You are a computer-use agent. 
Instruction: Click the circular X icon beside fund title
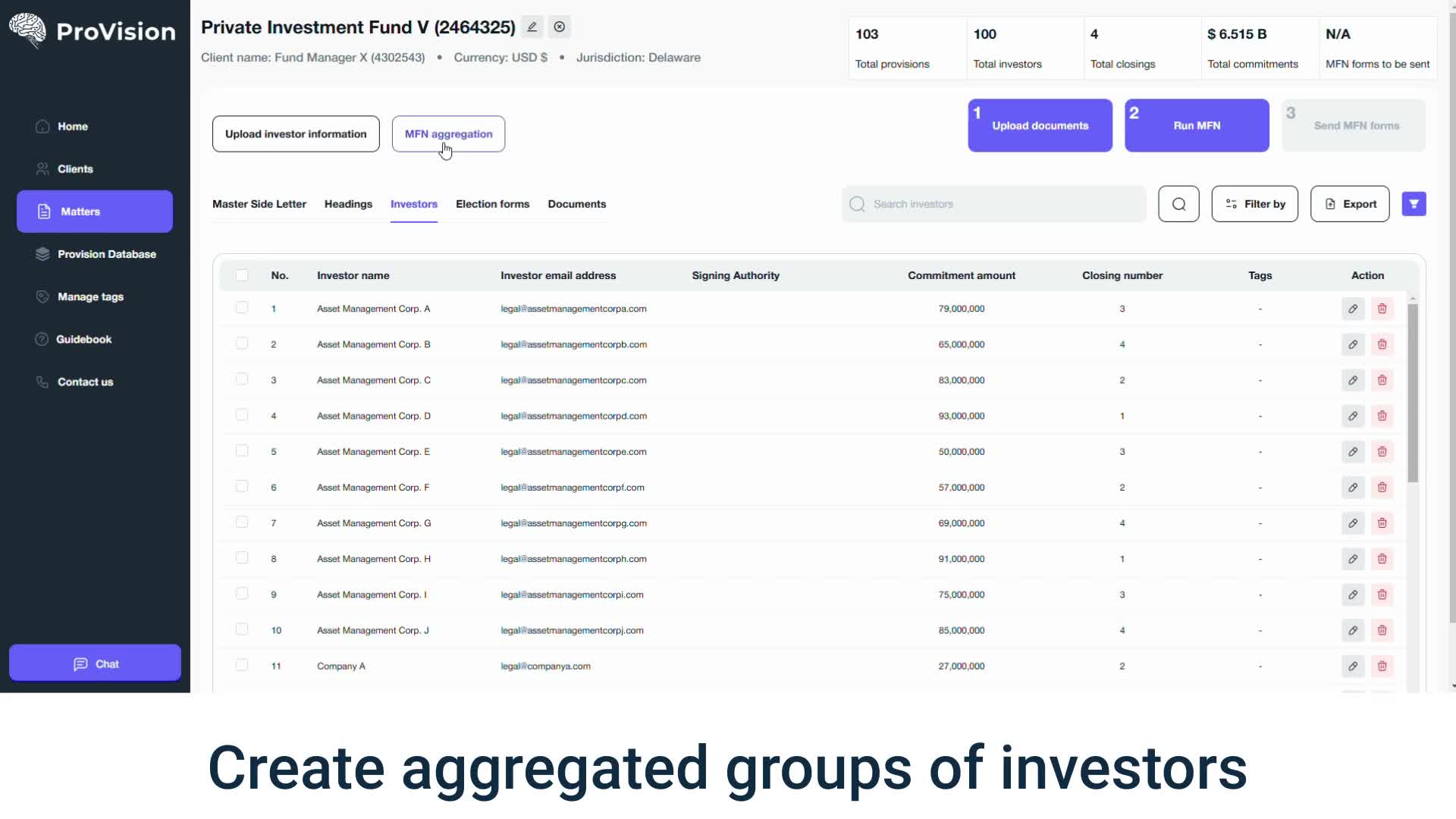560,27
